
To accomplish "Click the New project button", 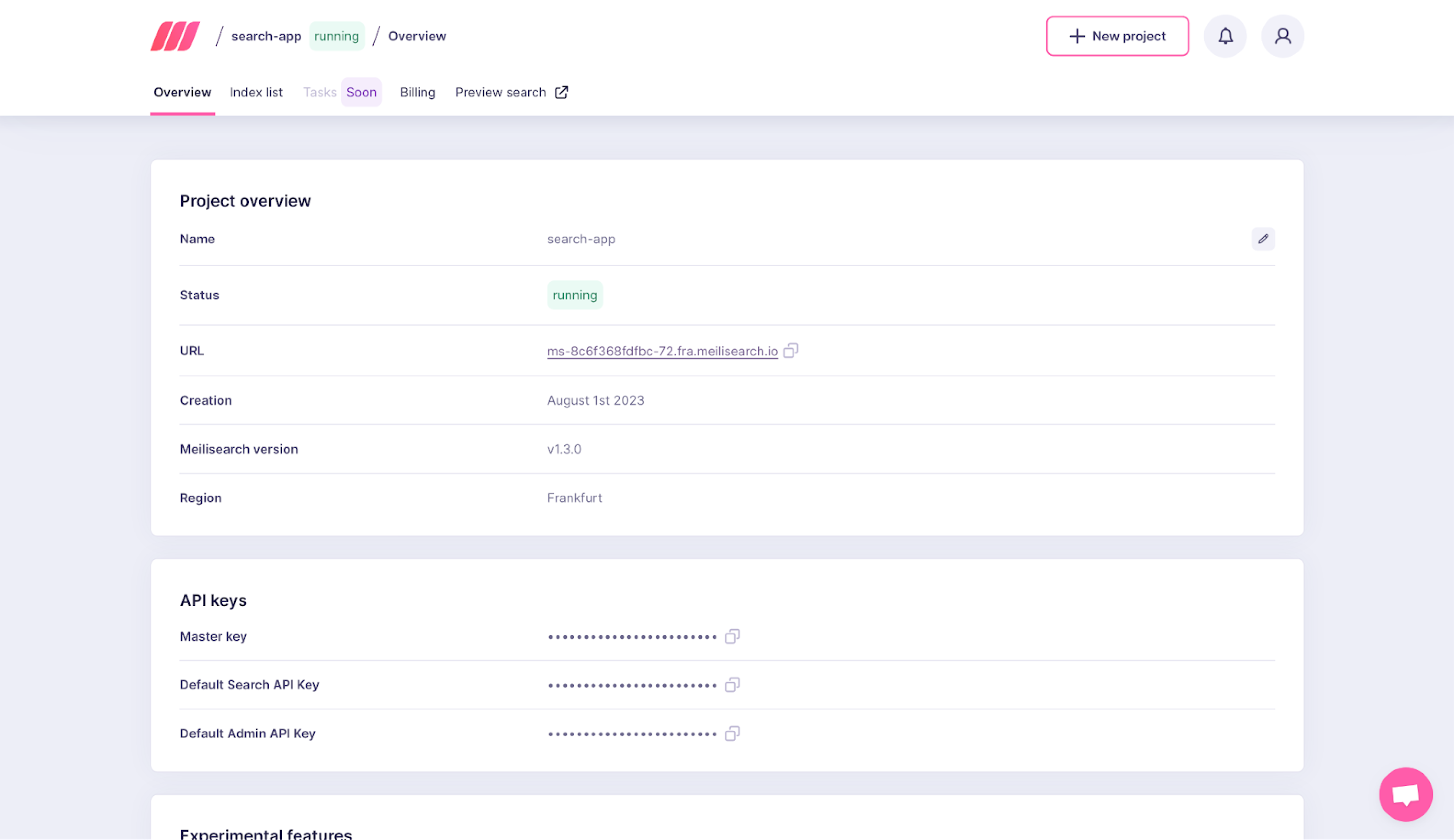I will 1117,36.
